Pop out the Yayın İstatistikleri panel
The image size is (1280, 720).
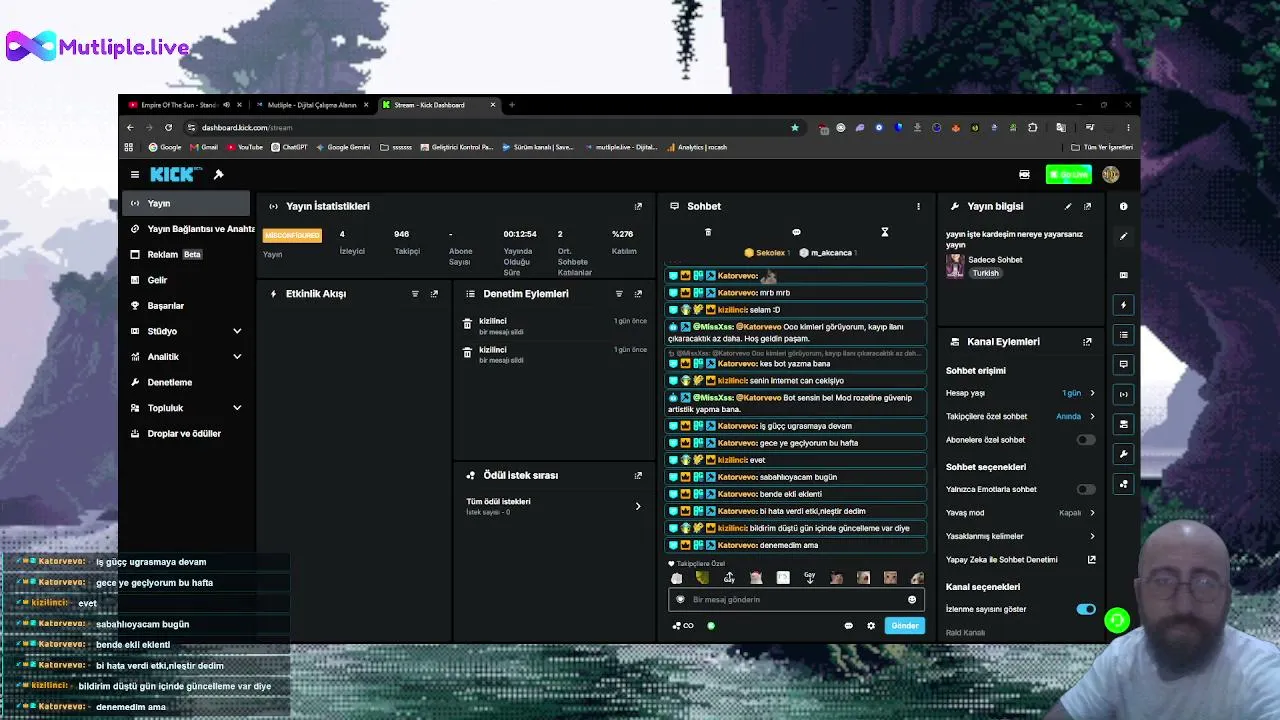638,206
